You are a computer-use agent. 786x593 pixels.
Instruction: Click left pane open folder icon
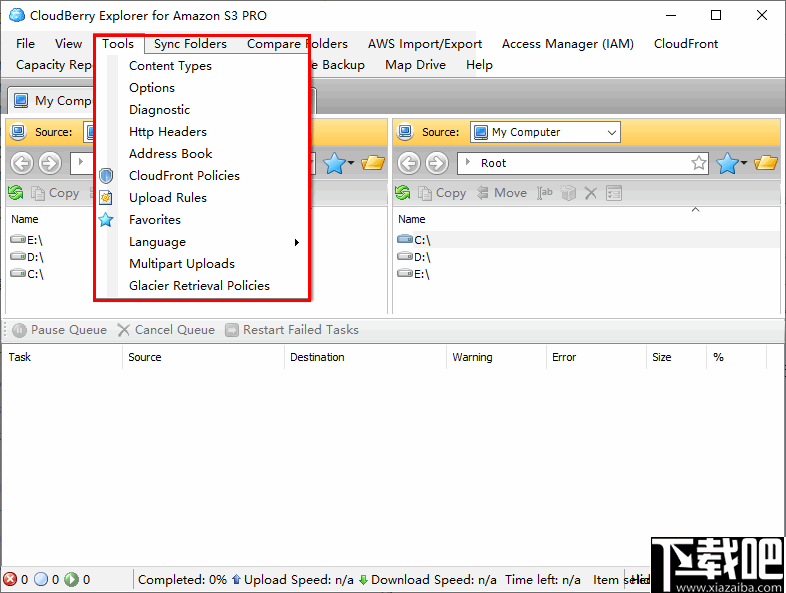click(x=373, y=163)
